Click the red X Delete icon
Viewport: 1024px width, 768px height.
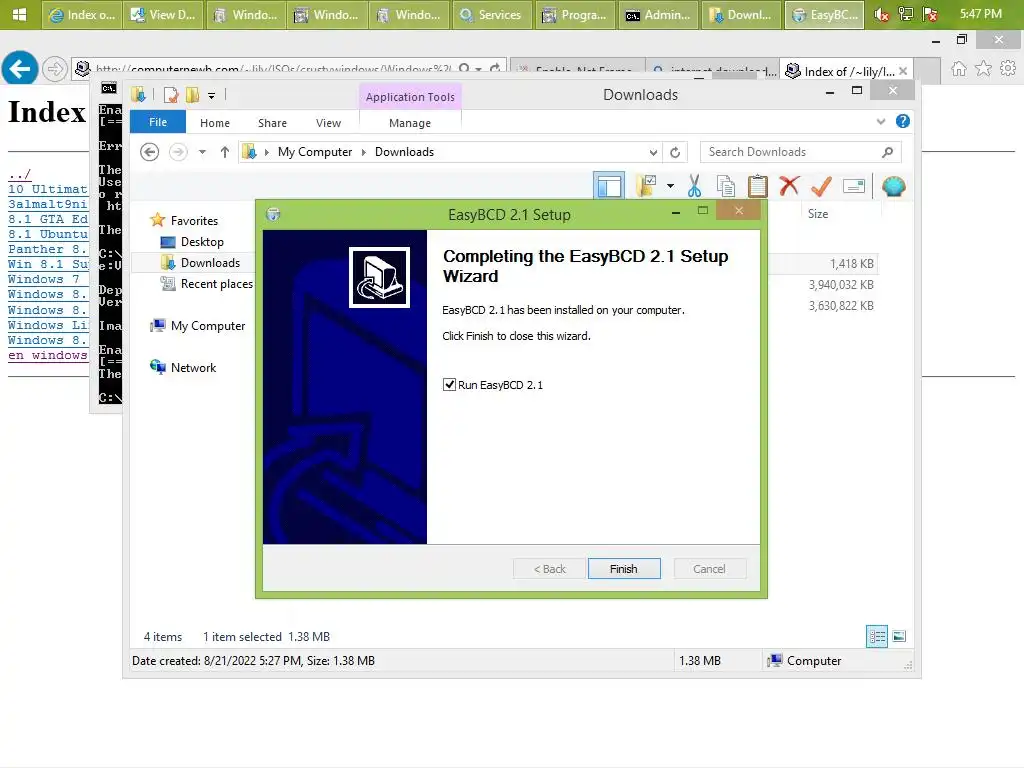789,186
